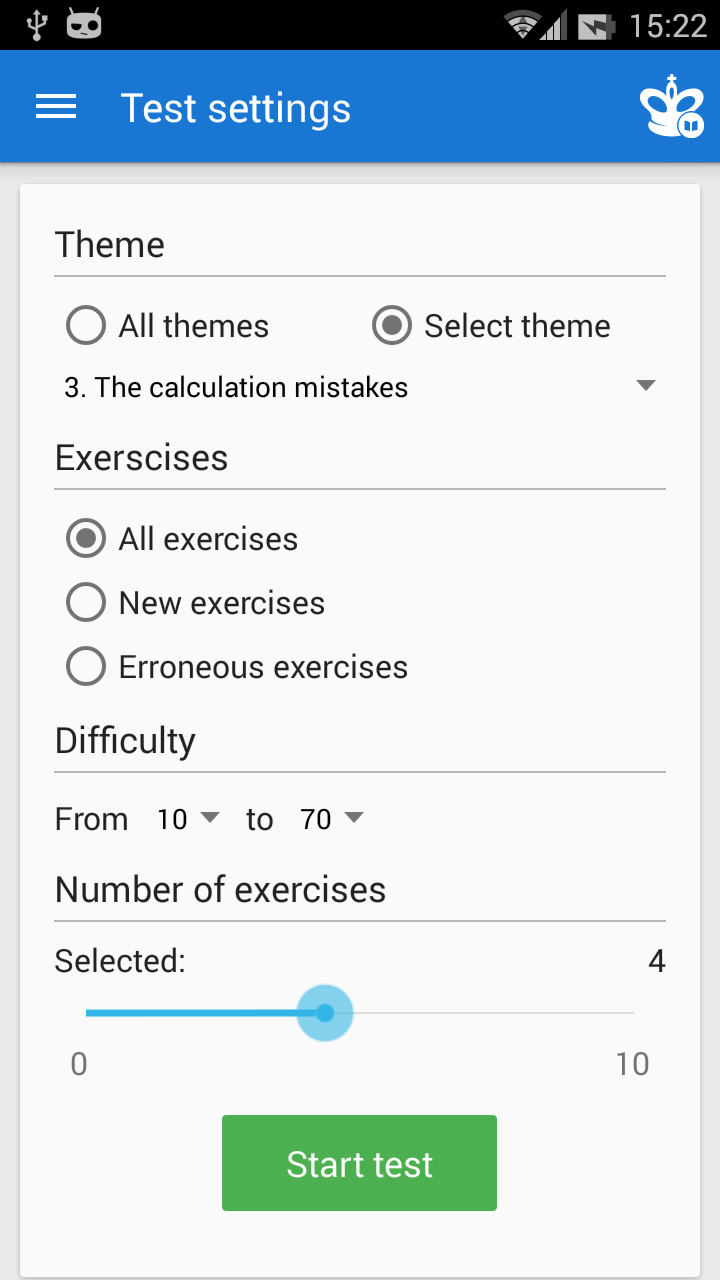Tap the battery status icon

(x=596, y=25)
